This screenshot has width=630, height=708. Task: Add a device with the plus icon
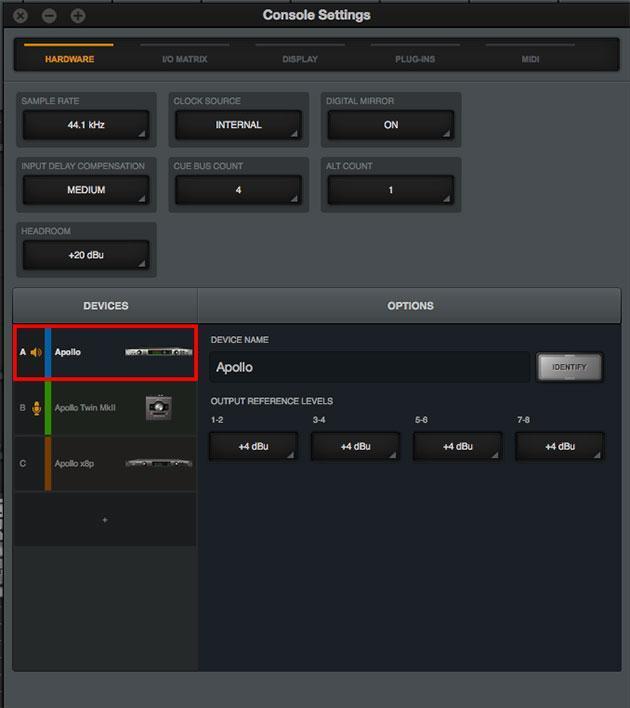105,520
